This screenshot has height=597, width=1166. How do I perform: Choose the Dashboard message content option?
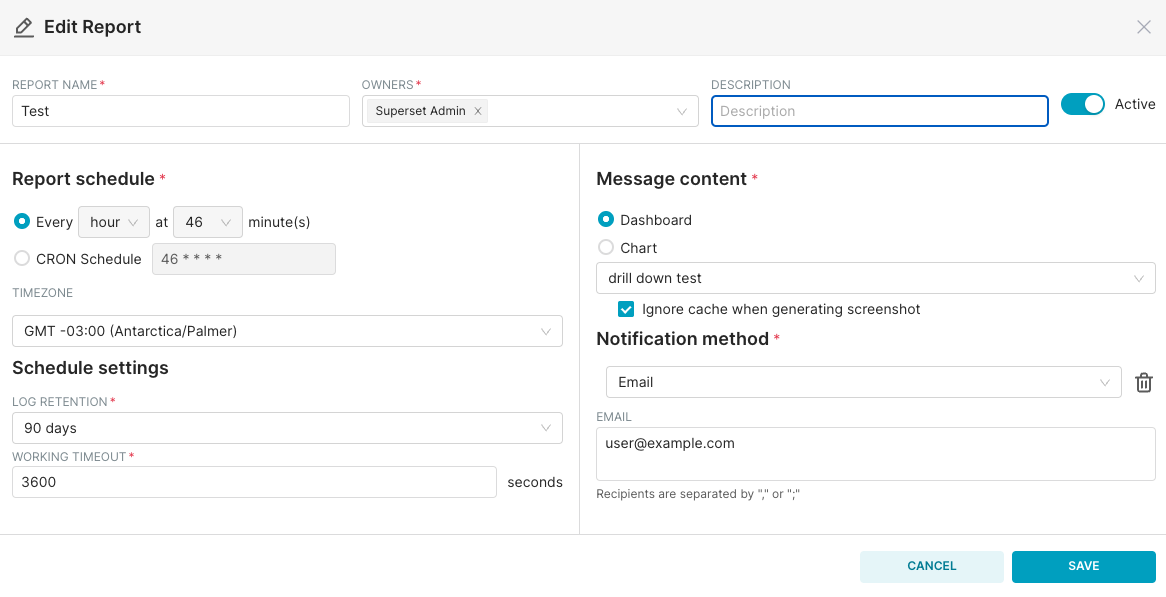(606, 219)
